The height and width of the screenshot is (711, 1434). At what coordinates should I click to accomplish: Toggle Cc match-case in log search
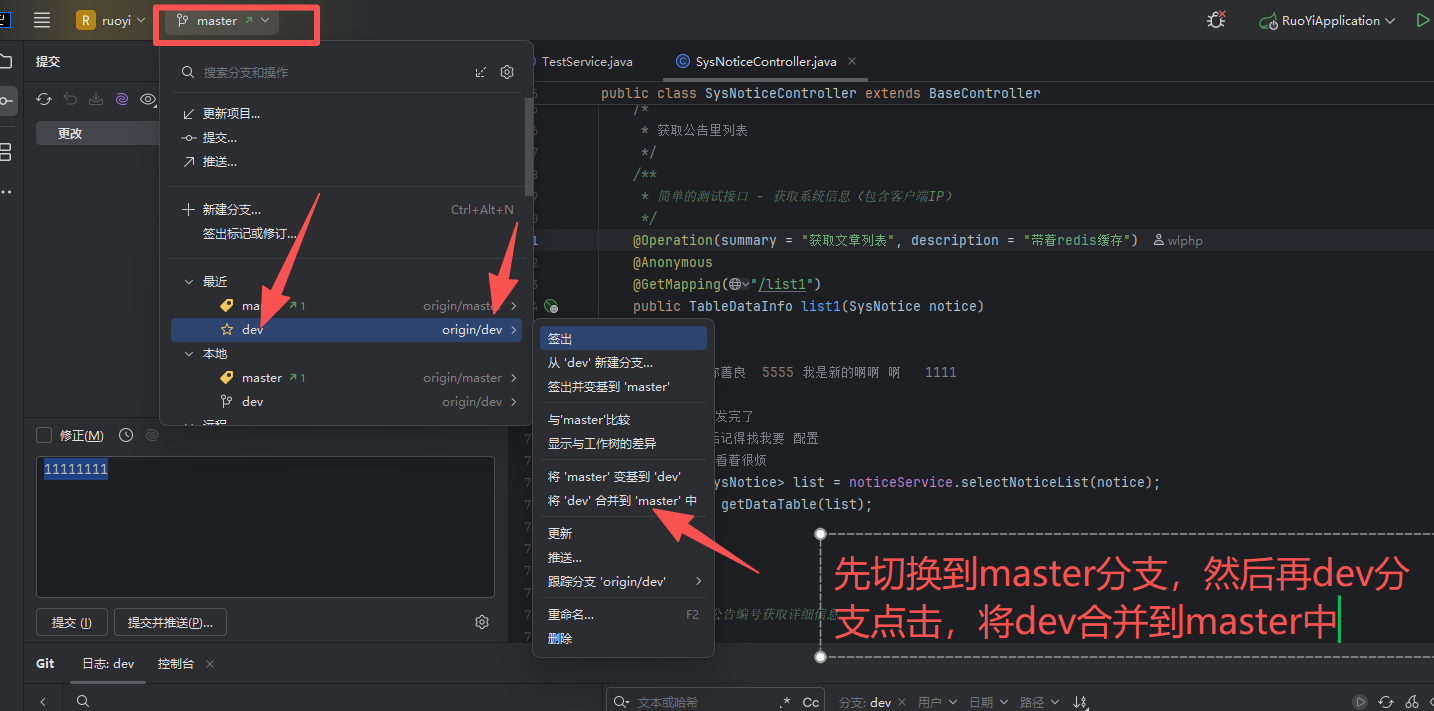click(x=810, y=702)
